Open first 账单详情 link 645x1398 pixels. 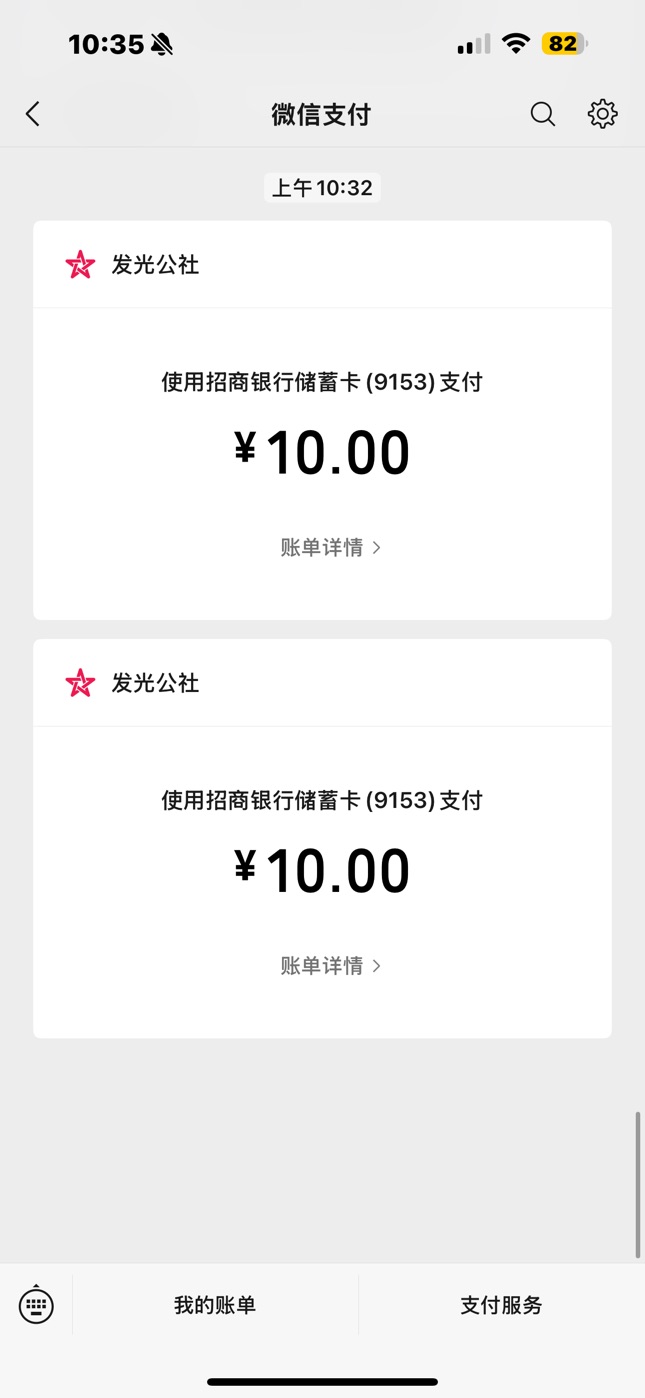322,548
